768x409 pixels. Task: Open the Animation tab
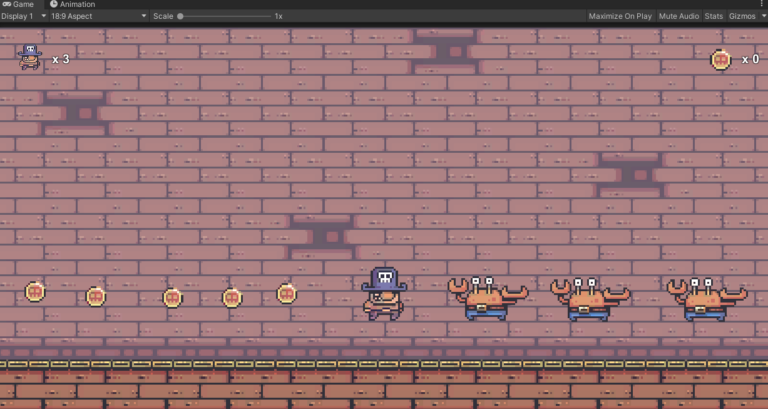pyautogui.click(x=72, y=4)
